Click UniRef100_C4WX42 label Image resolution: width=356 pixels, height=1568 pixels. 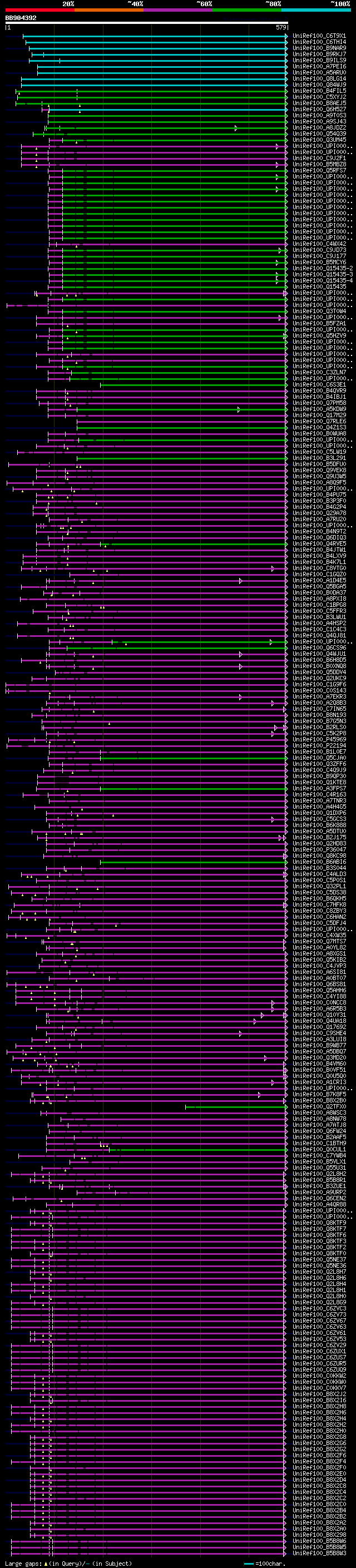(x=319, y=244)
